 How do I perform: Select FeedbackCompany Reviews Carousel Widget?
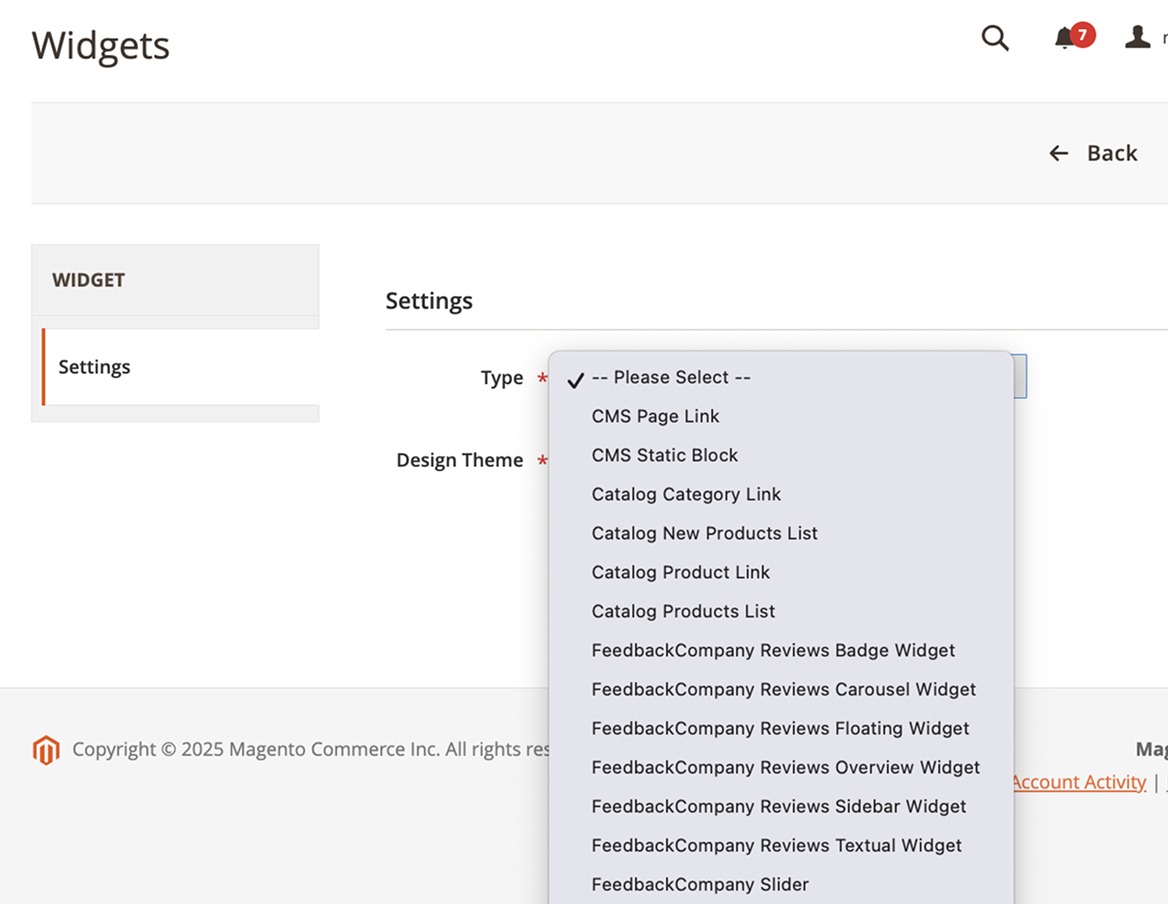781,690
